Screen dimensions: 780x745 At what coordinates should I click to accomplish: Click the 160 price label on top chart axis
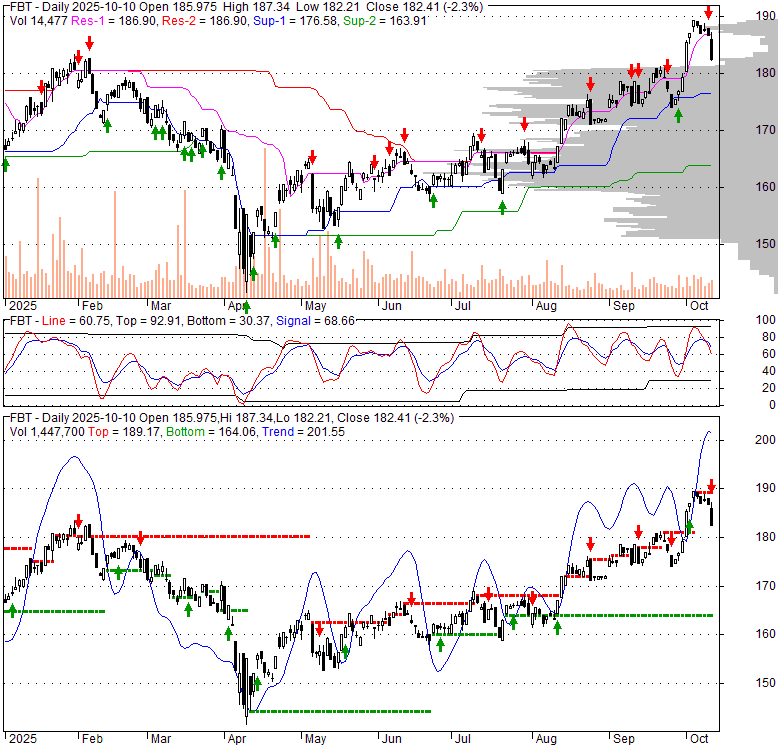click(x=766, y=186)
